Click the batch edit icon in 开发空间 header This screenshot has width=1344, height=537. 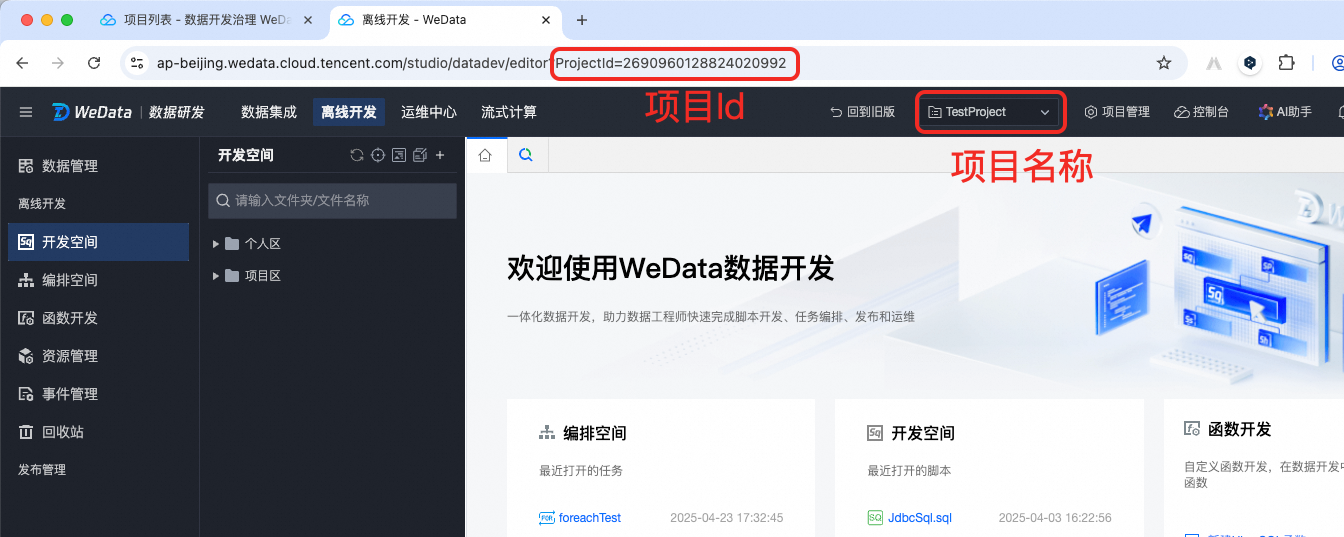(x=419, y=155)
